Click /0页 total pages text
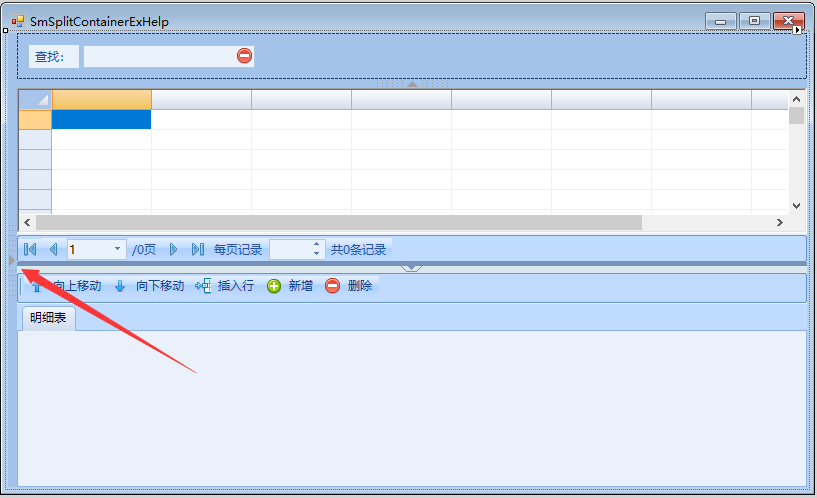 pos(144,250)
